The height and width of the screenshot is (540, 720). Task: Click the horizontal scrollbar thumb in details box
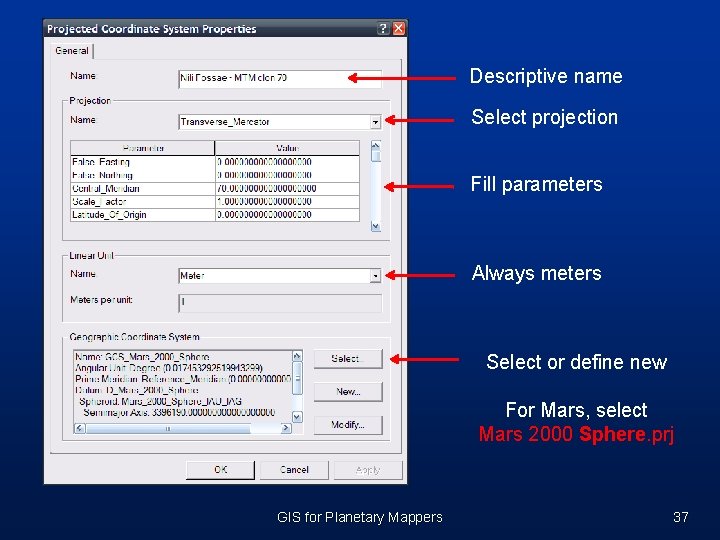click(x=168, y=428)
